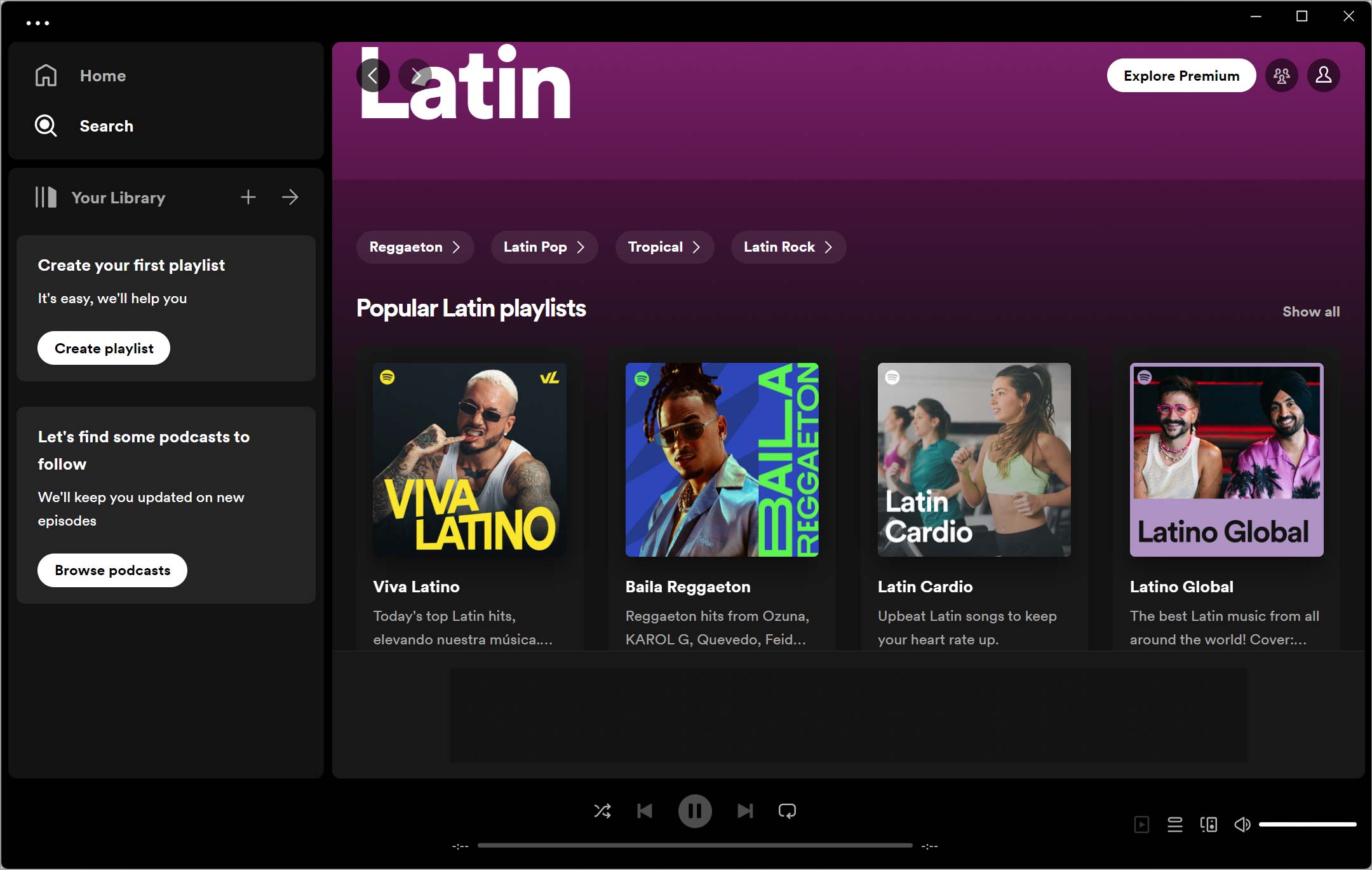Click the Browse podcasts button
Viewport: 1372px width, 870px height.
pyautogui.click(x=112, y=571)
